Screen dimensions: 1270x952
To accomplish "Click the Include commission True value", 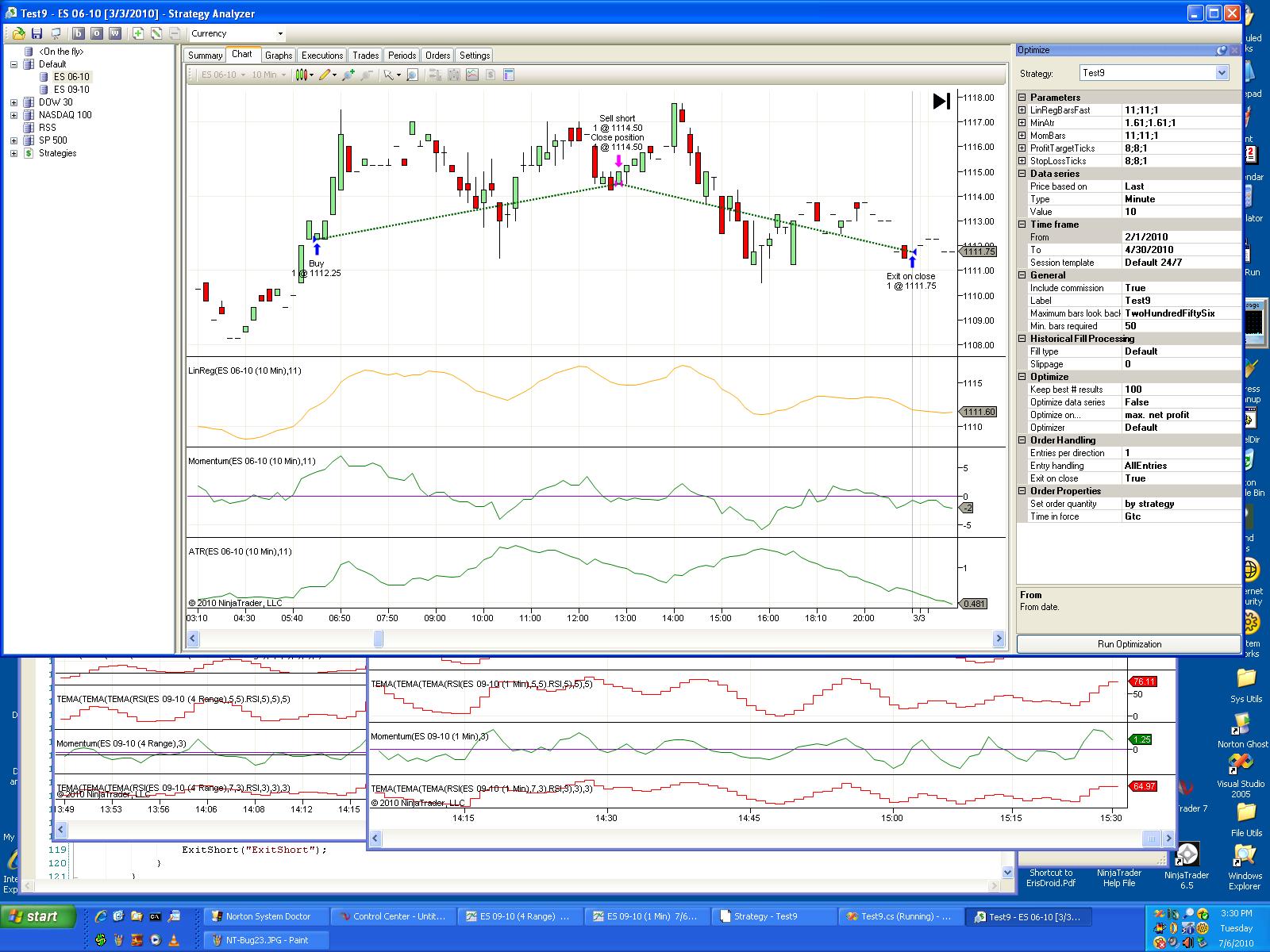I will (1181, 288).
